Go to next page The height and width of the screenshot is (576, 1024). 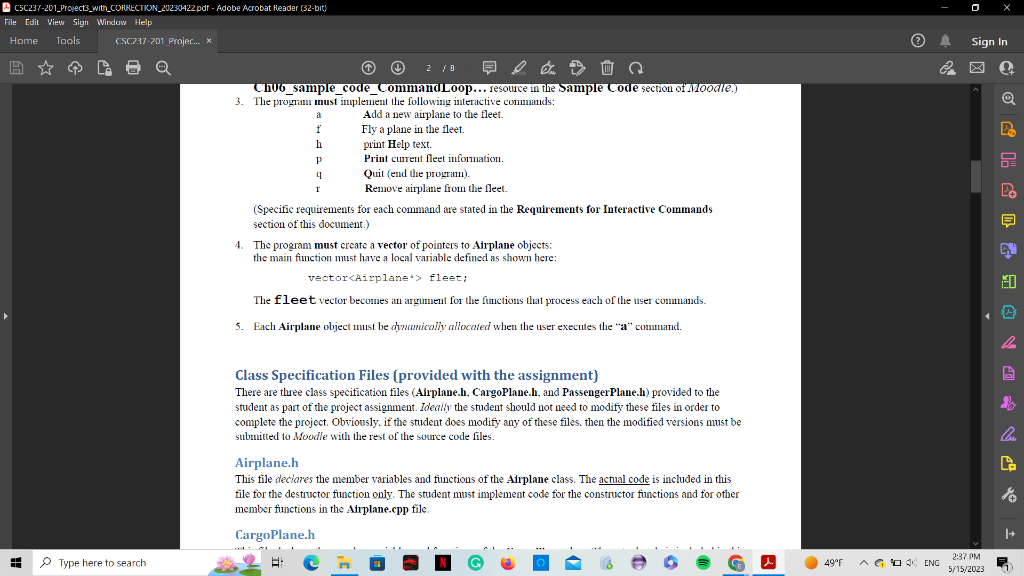click(x=398, y=68)
